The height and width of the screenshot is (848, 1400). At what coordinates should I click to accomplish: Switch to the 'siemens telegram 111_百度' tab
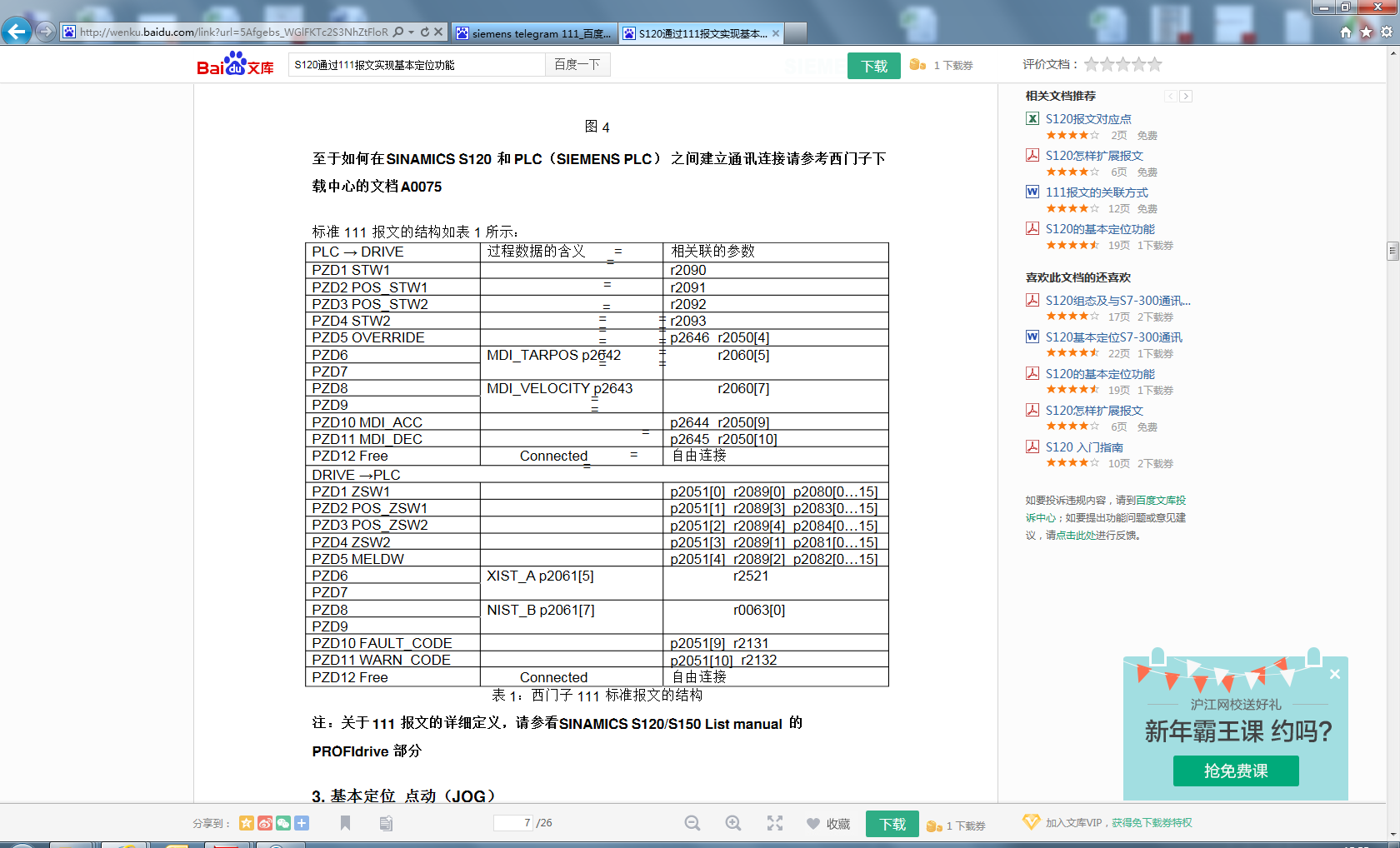[x=534, y=33]
